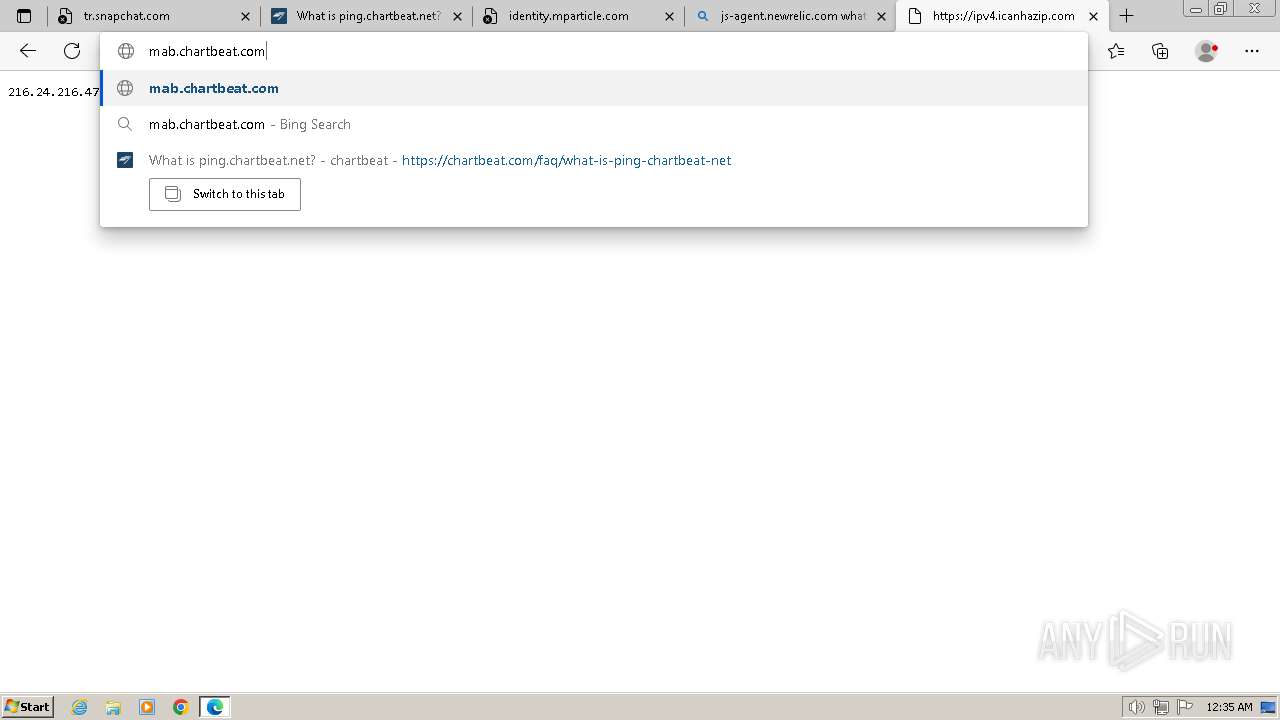Open the tab actions menu icon
Screen dimensions: 1280x720
pos(24,16)
